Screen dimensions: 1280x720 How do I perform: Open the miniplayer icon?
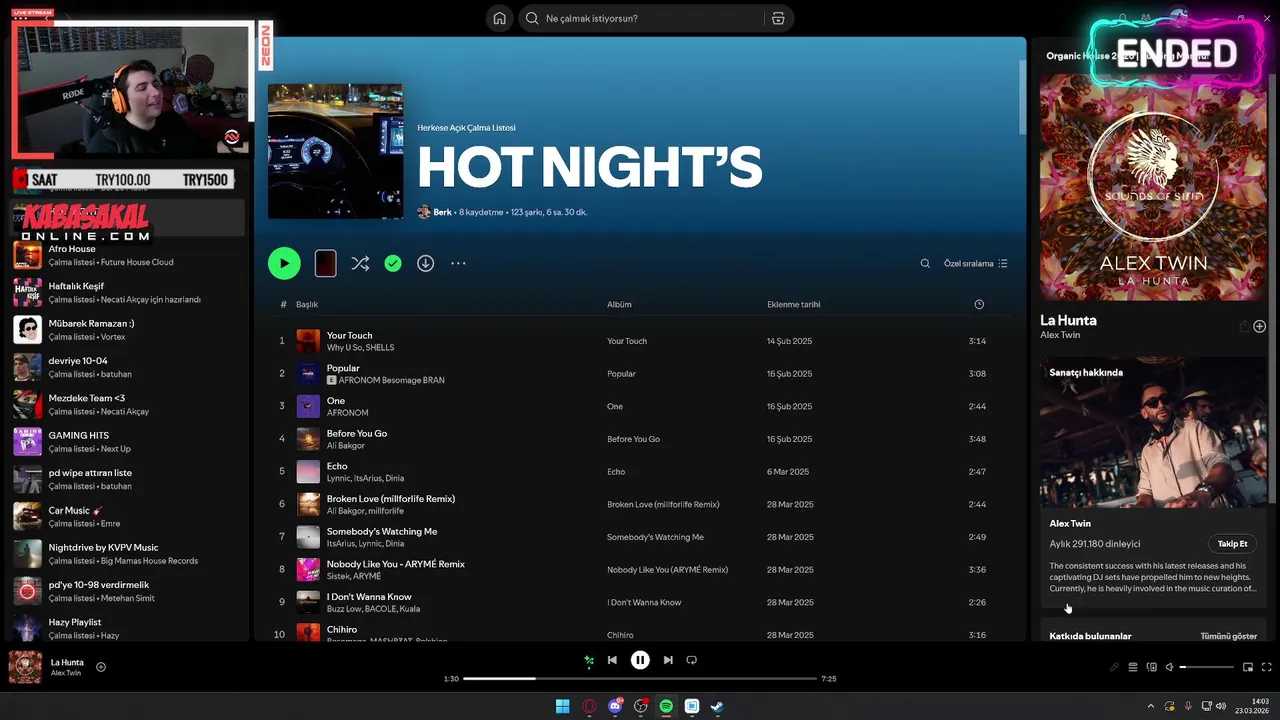tap(1248, 667)
